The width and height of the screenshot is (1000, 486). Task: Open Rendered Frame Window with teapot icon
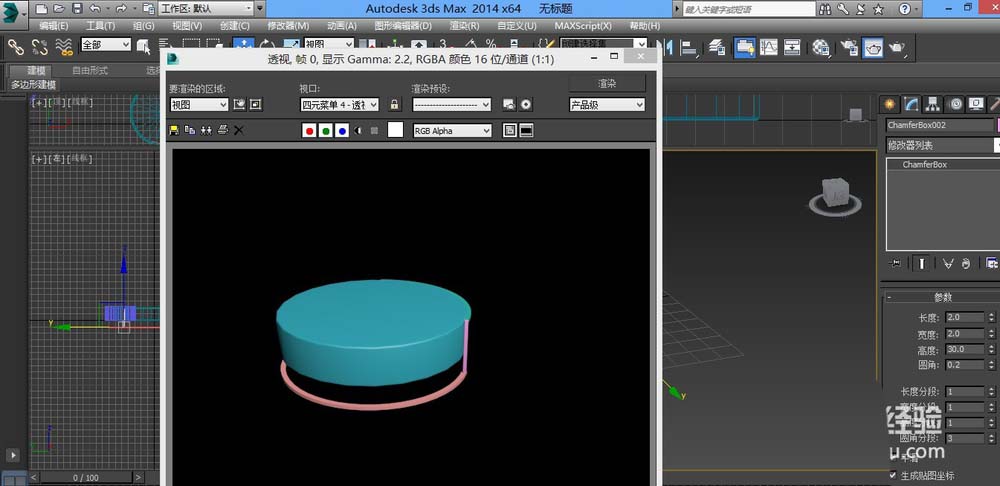pos(873,47)
